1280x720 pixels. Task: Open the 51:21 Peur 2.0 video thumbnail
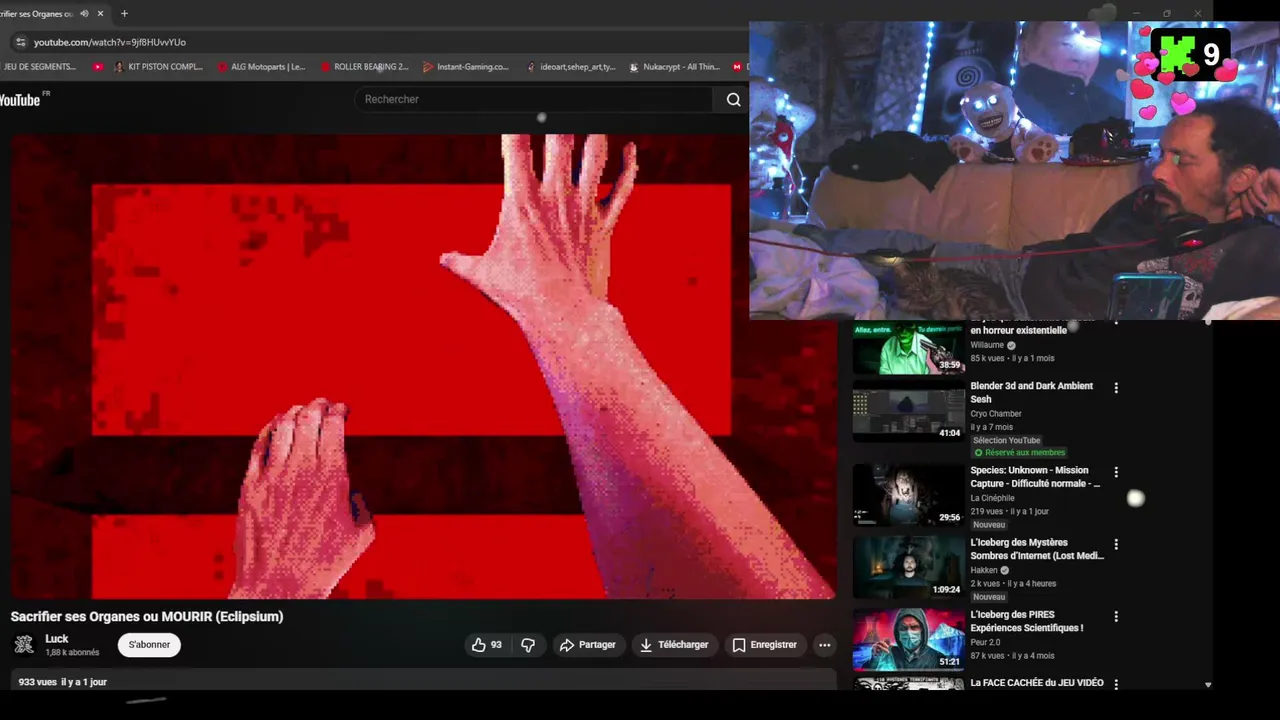coord(908,639)
